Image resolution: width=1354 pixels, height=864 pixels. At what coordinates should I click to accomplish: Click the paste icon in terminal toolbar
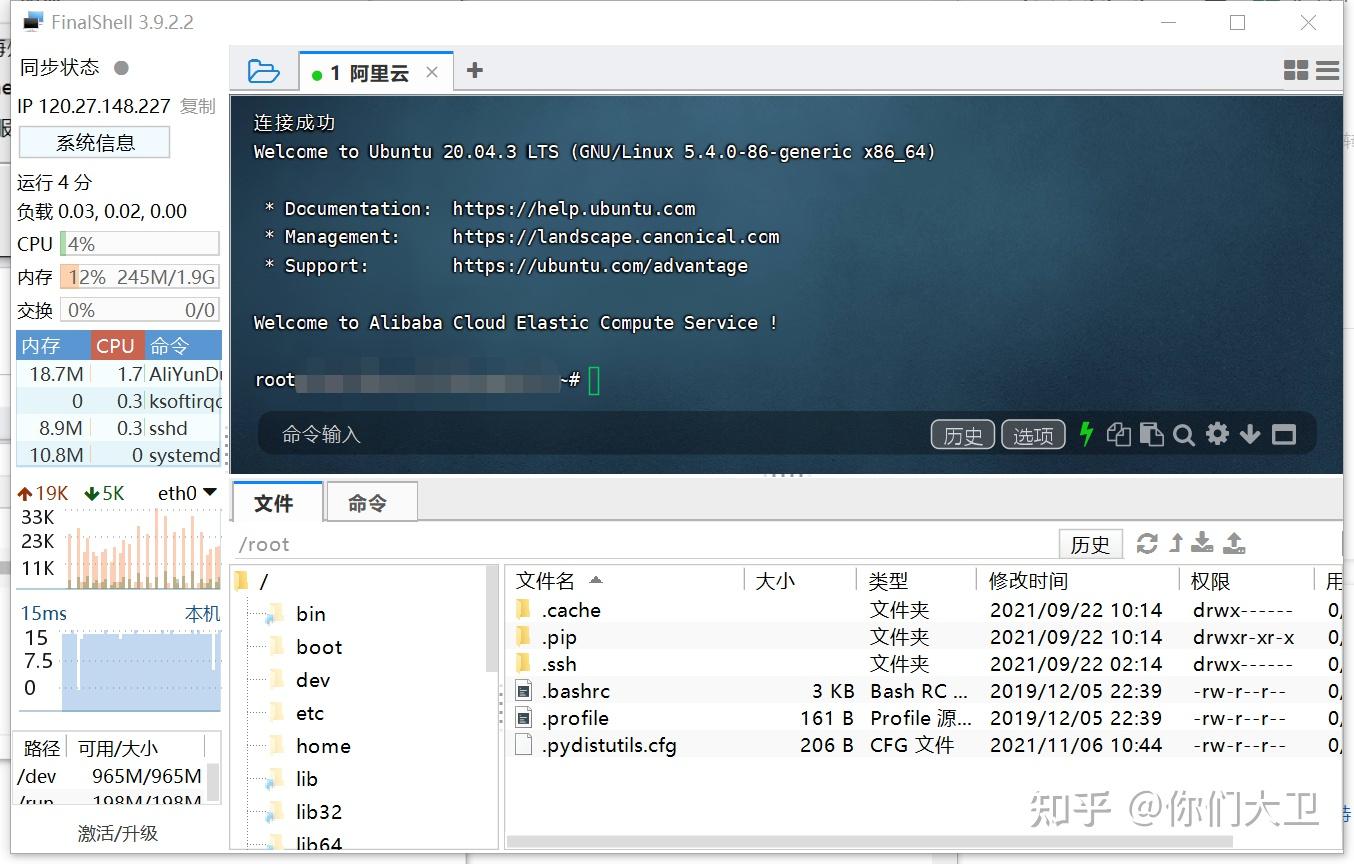click(1151, 434)
